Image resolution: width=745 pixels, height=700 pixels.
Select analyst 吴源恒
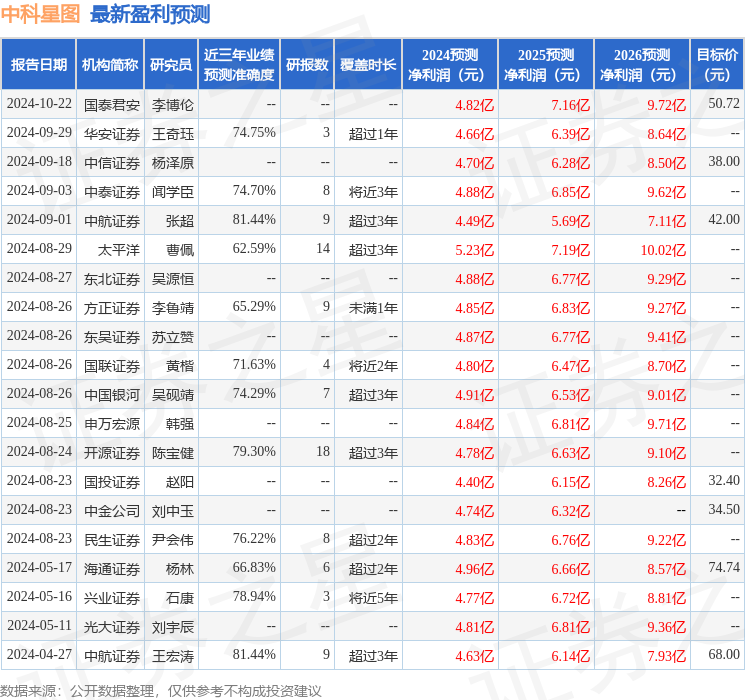(172, 279)
